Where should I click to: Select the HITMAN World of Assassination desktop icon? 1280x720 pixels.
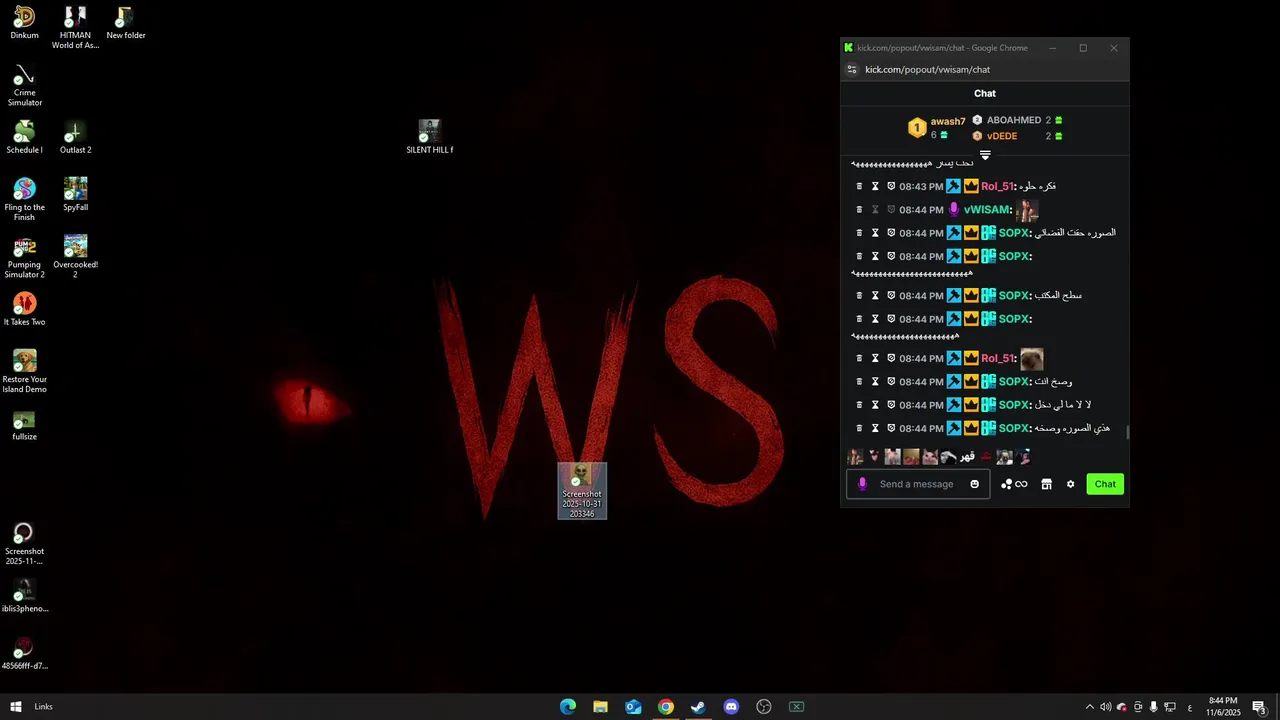tap(75, 28)
